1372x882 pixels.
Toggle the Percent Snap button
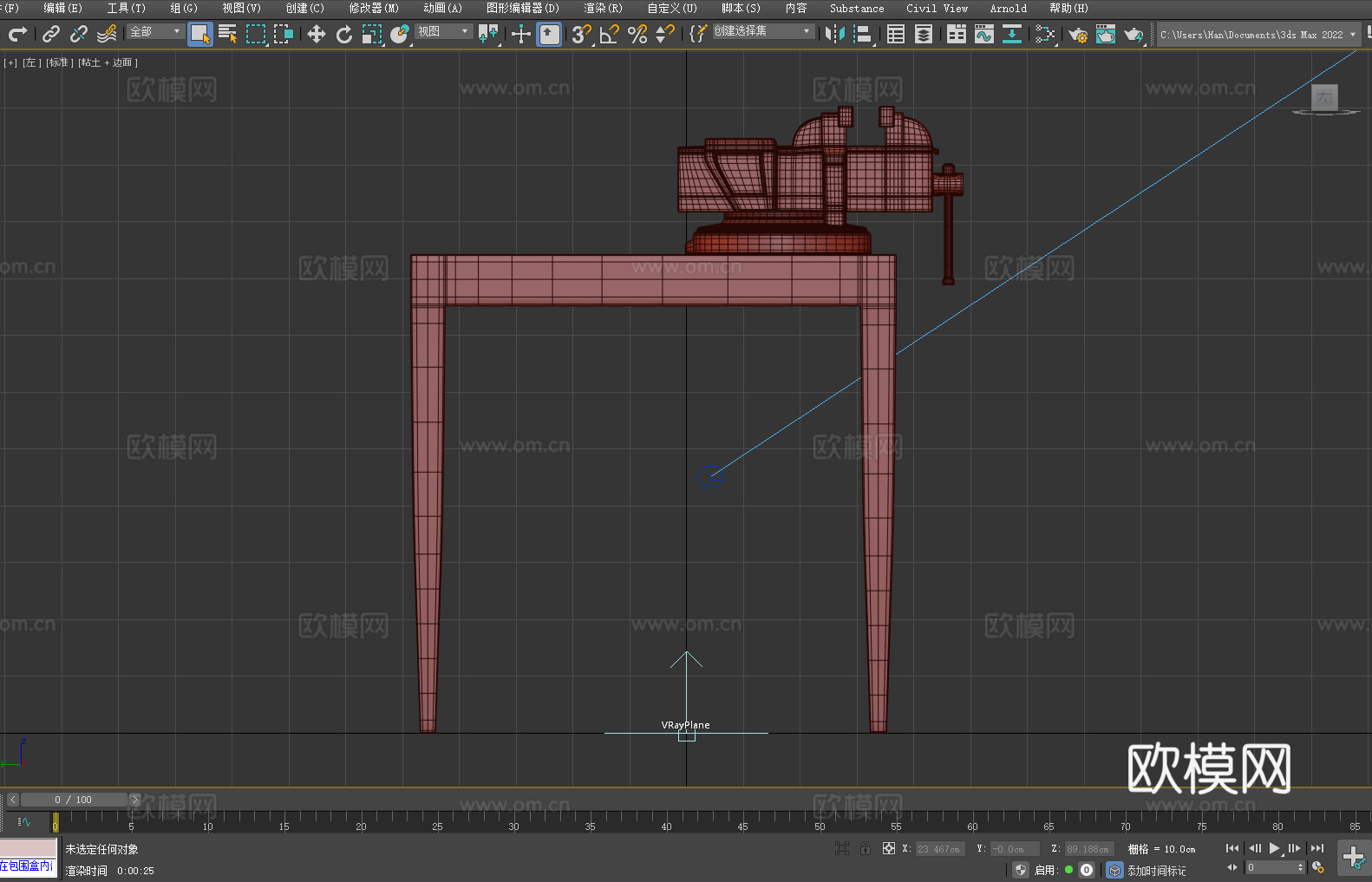coord(637,34)
